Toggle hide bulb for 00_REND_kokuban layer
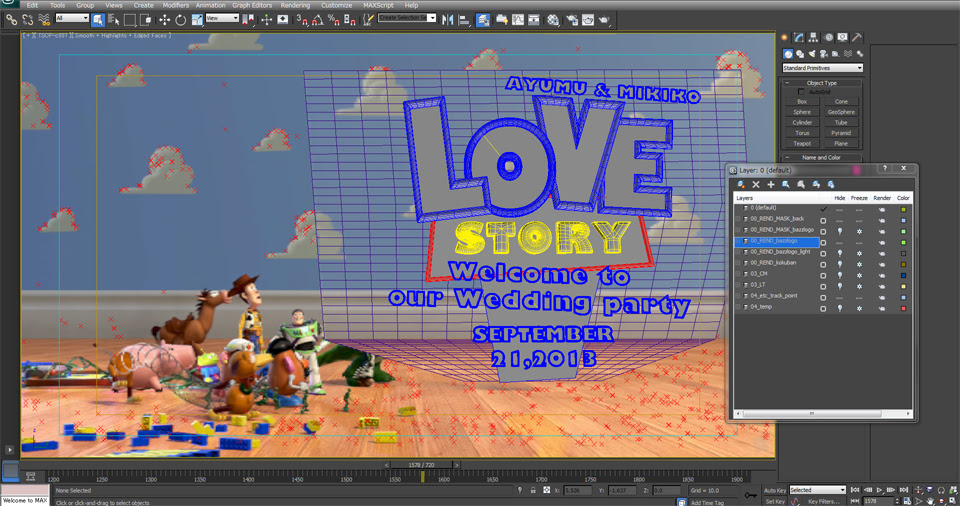960x506 pixels. tap(839, 264)
